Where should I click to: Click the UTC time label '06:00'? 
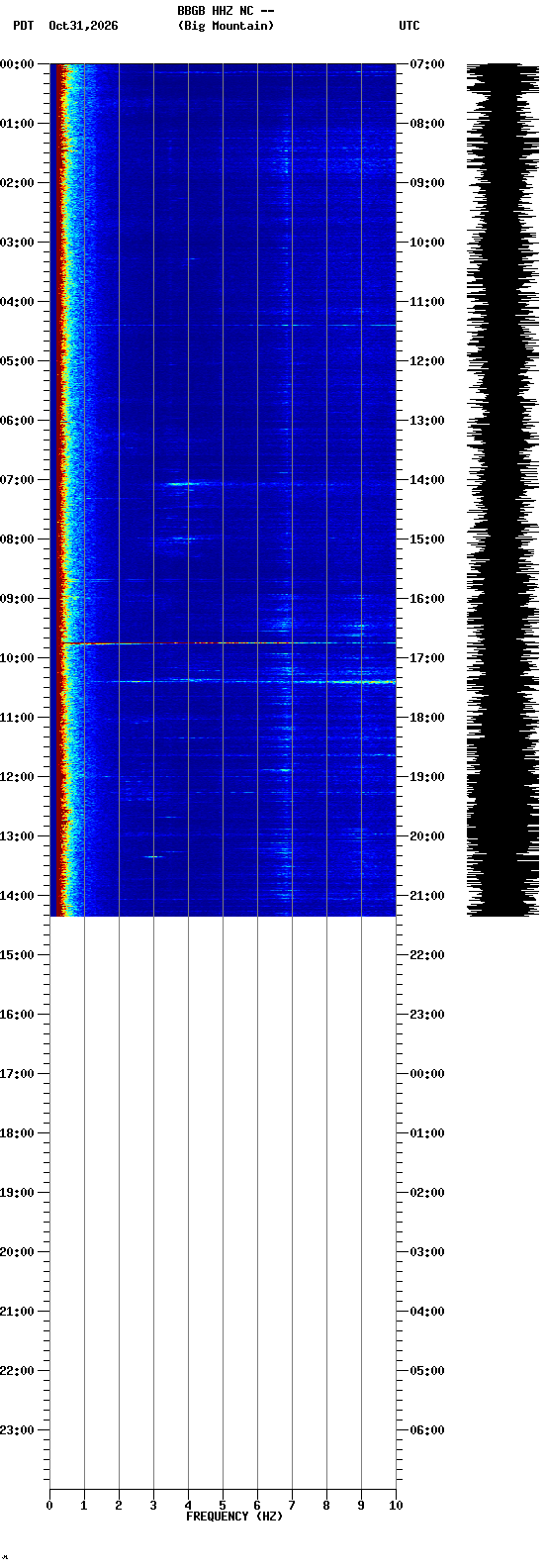[x=427, y=1430]
